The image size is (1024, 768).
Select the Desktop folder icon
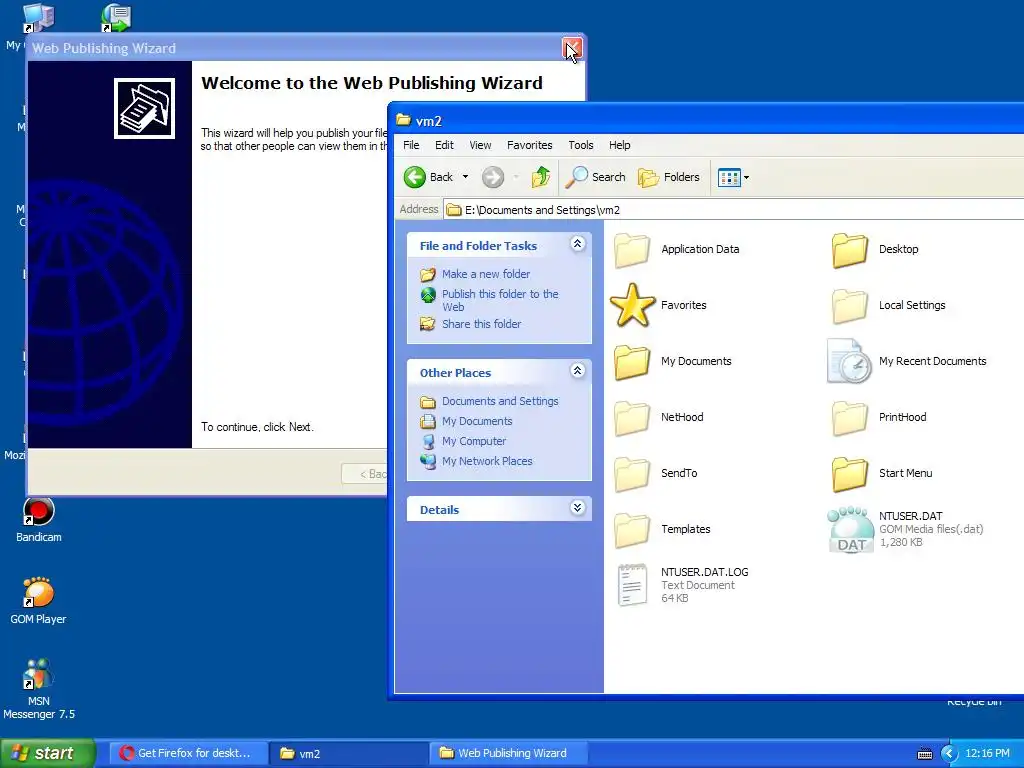pyautogui.click(x=850, y=249)
